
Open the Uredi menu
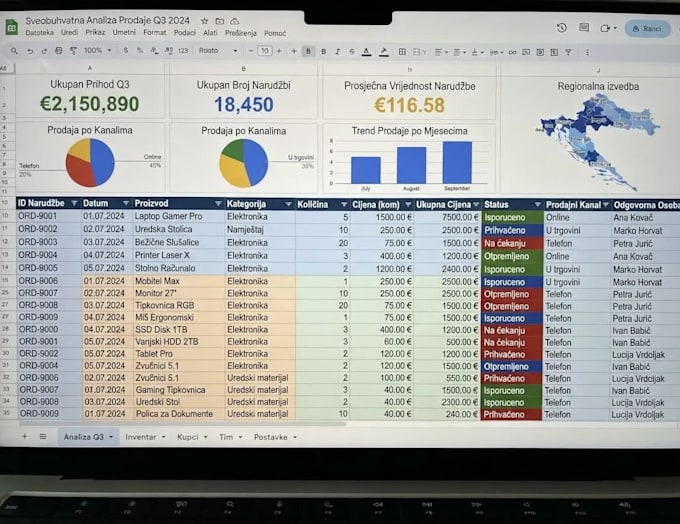(69, 33)
